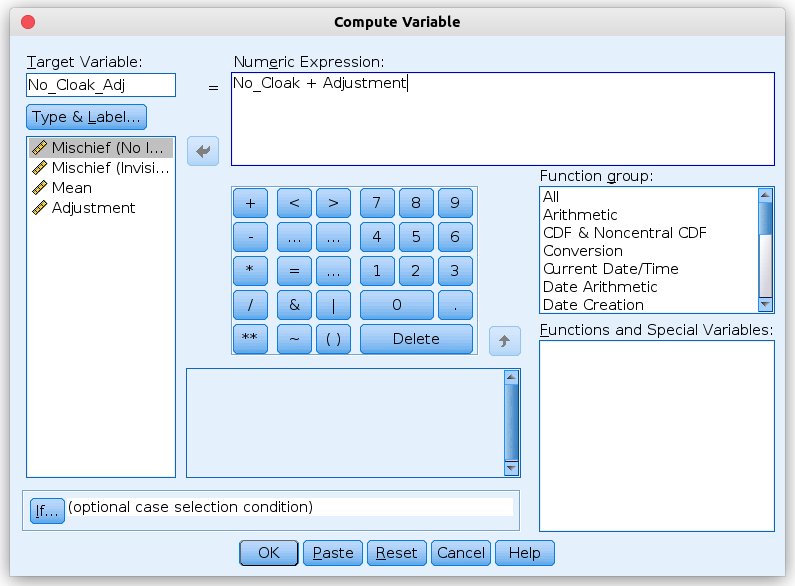Image resolution: width=795 pixels, height=586 pixels.
Task: Open Help for Compute Variable
Action: pos(525,553)
